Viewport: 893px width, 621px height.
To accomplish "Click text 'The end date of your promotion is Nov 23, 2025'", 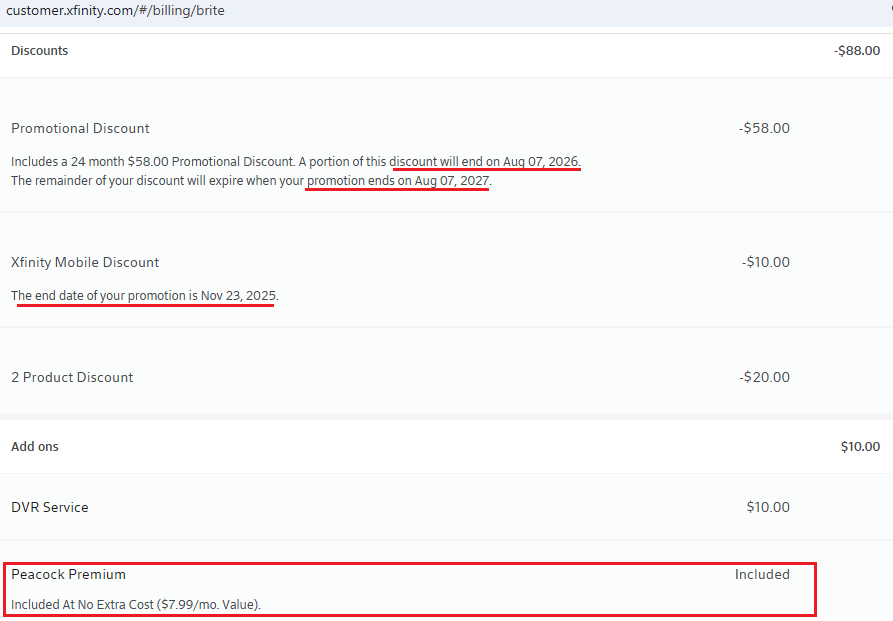I will coord(144,296).
